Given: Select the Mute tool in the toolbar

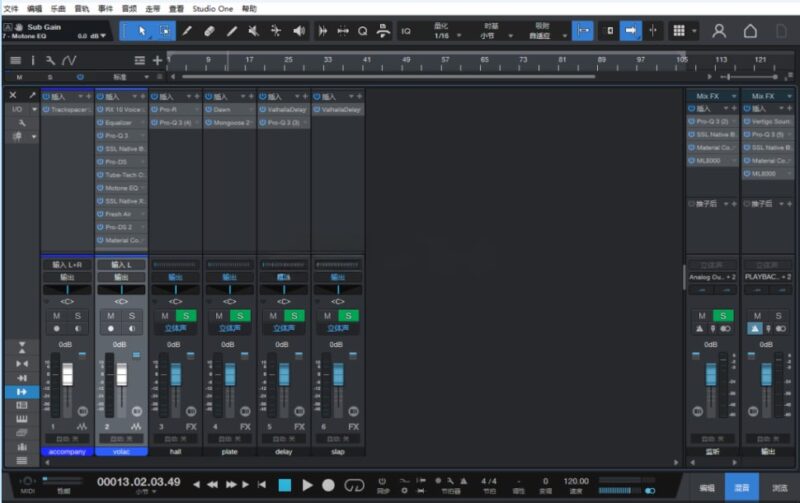Looking at the screenshot, I should [254, 31].
